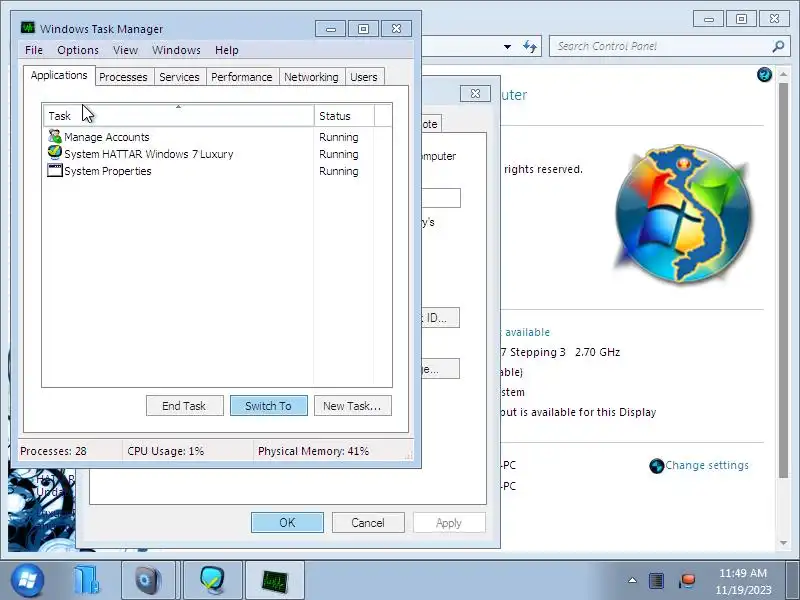Click the Task Manager title bar icon
Viewport: 800px width, 600px height.
click(28, 28)
